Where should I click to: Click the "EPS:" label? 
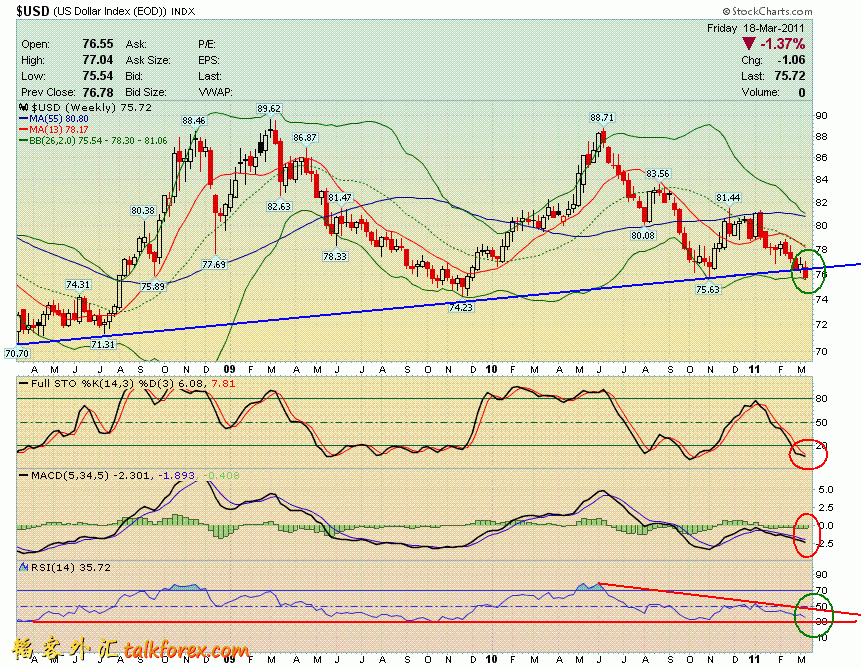(209, 60)
